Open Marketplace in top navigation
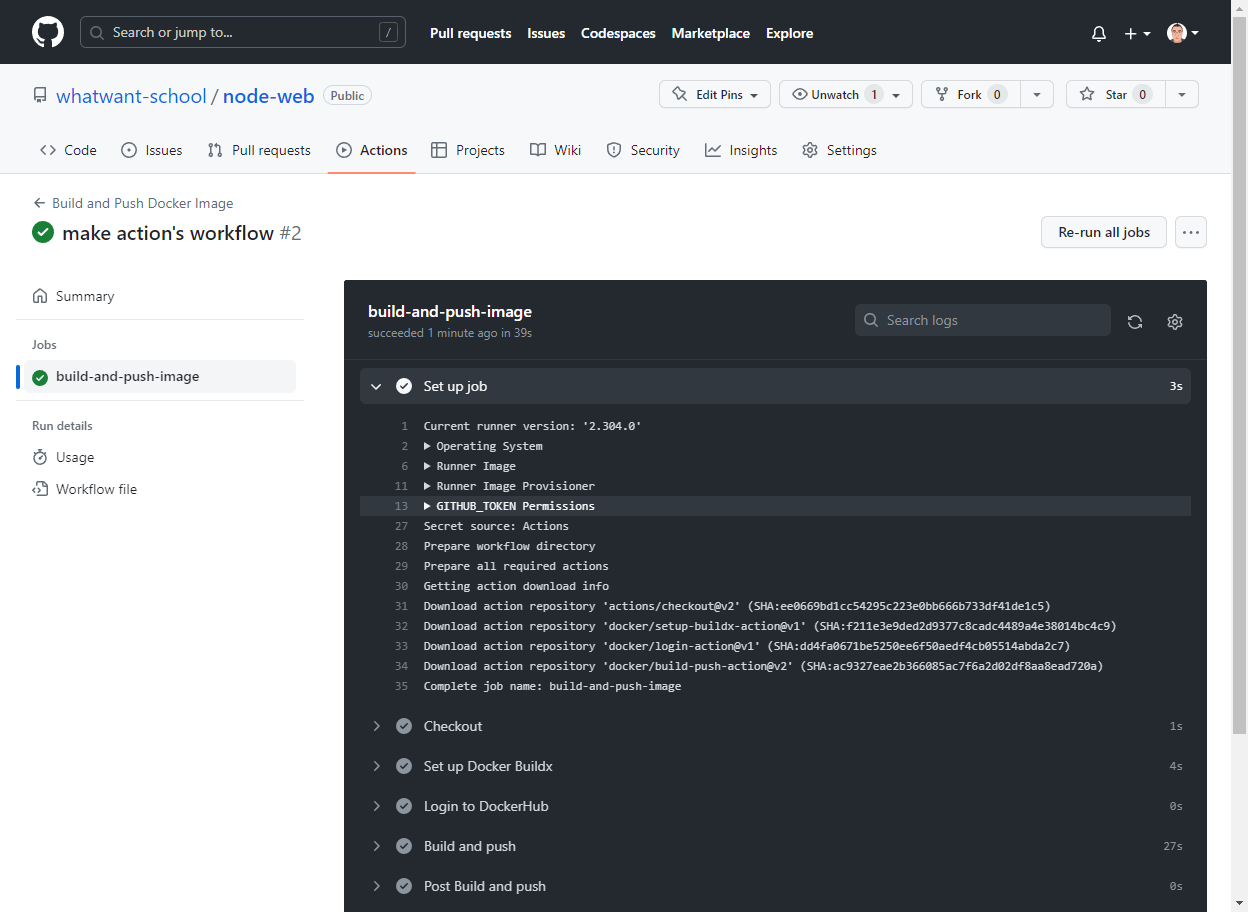This screenshot has height=912, width=1248. tap(710, 33)
